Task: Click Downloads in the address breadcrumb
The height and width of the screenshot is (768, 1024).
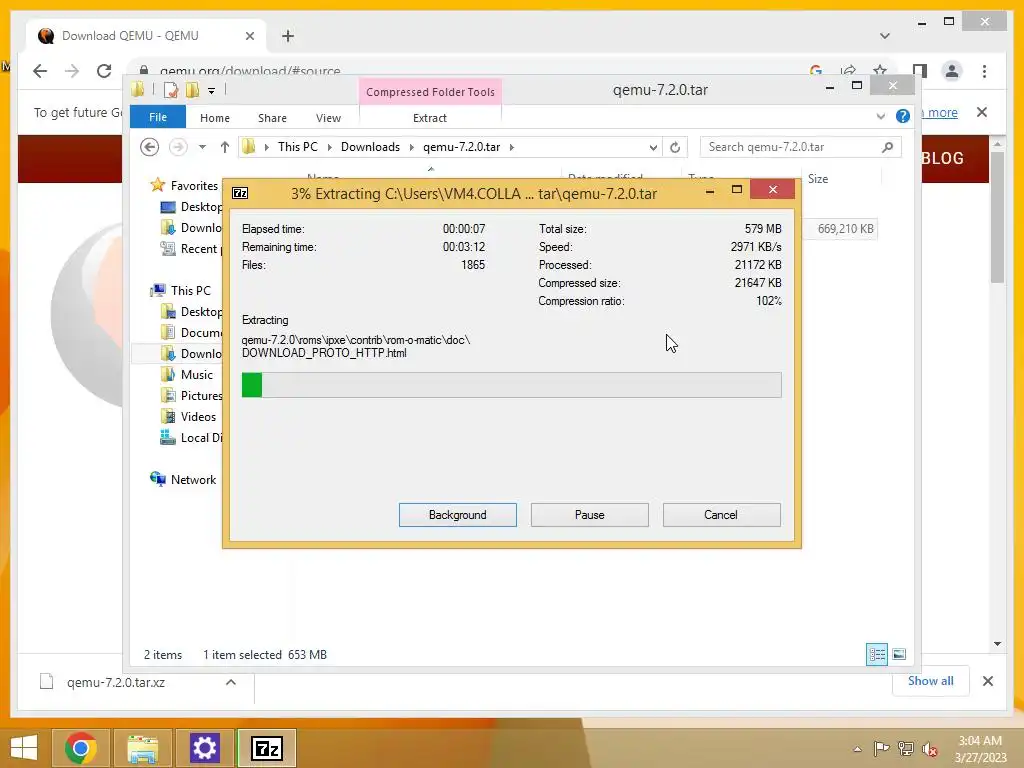Action: point(370,147)
